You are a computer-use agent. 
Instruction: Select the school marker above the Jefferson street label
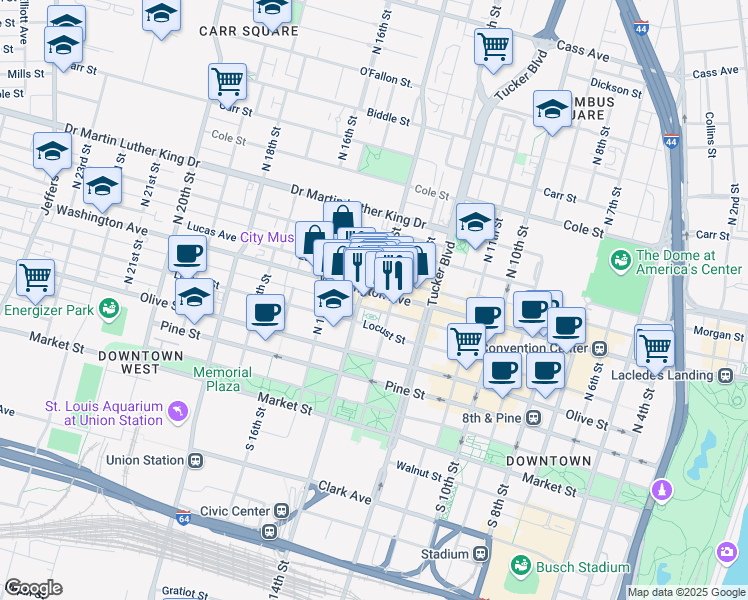[52, 155]
